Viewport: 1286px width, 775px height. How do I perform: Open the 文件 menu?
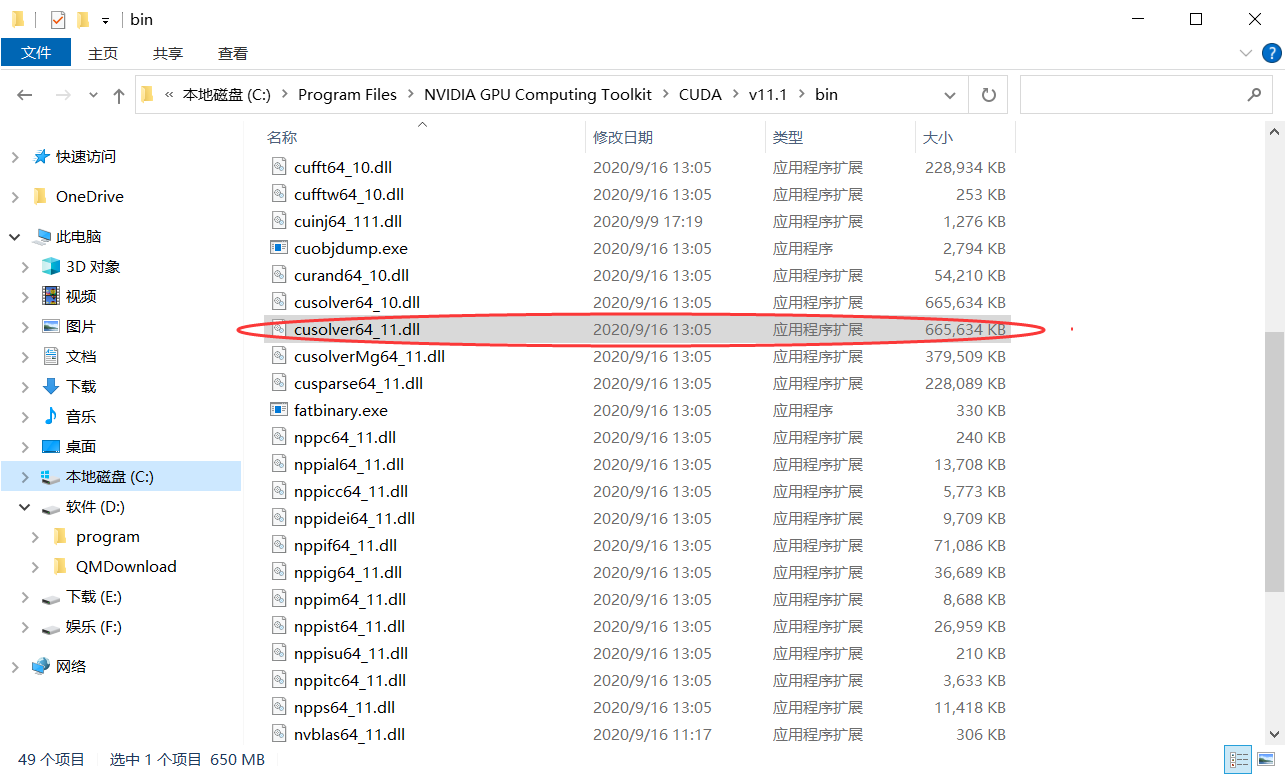[x=36, y=53]
